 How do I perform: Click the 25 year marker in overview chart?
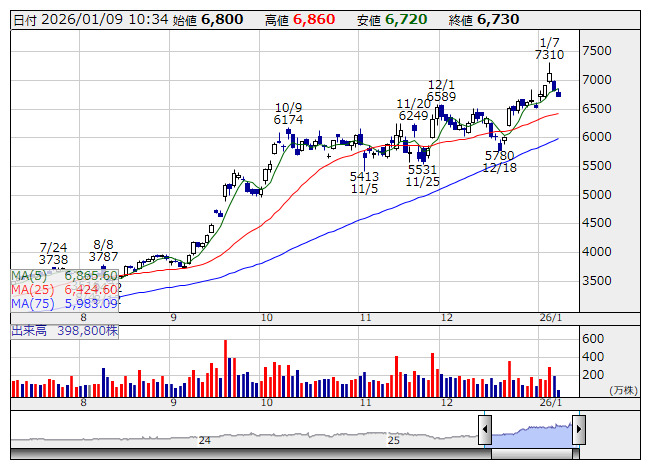[394, 440]
